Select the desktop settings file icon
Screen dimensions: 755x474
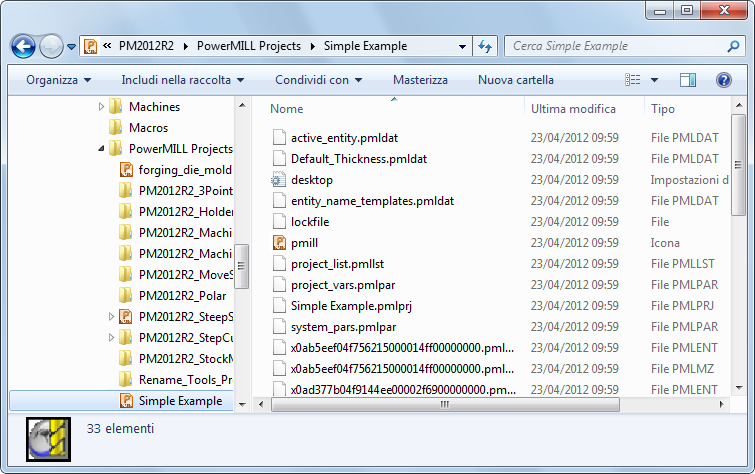coord(279,180)
